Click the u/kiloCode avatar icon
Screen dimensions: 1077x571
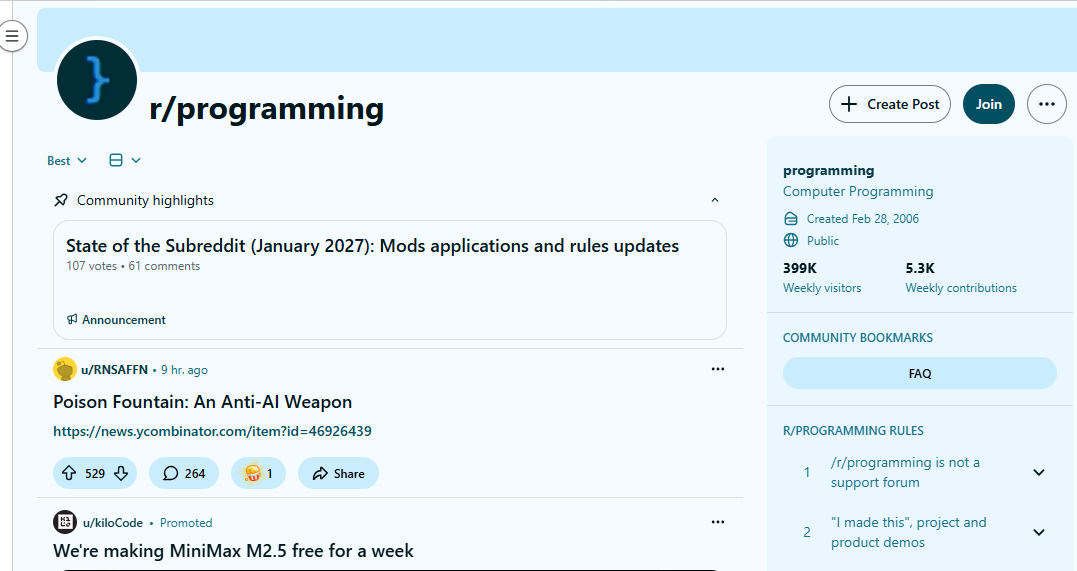[x=65, y=522]
